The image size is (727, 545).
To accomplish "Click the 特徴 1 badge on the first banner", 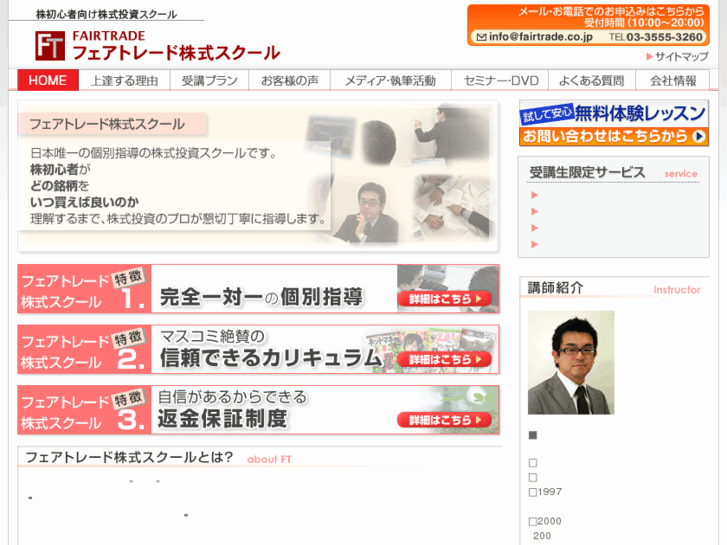I will 129,278.
